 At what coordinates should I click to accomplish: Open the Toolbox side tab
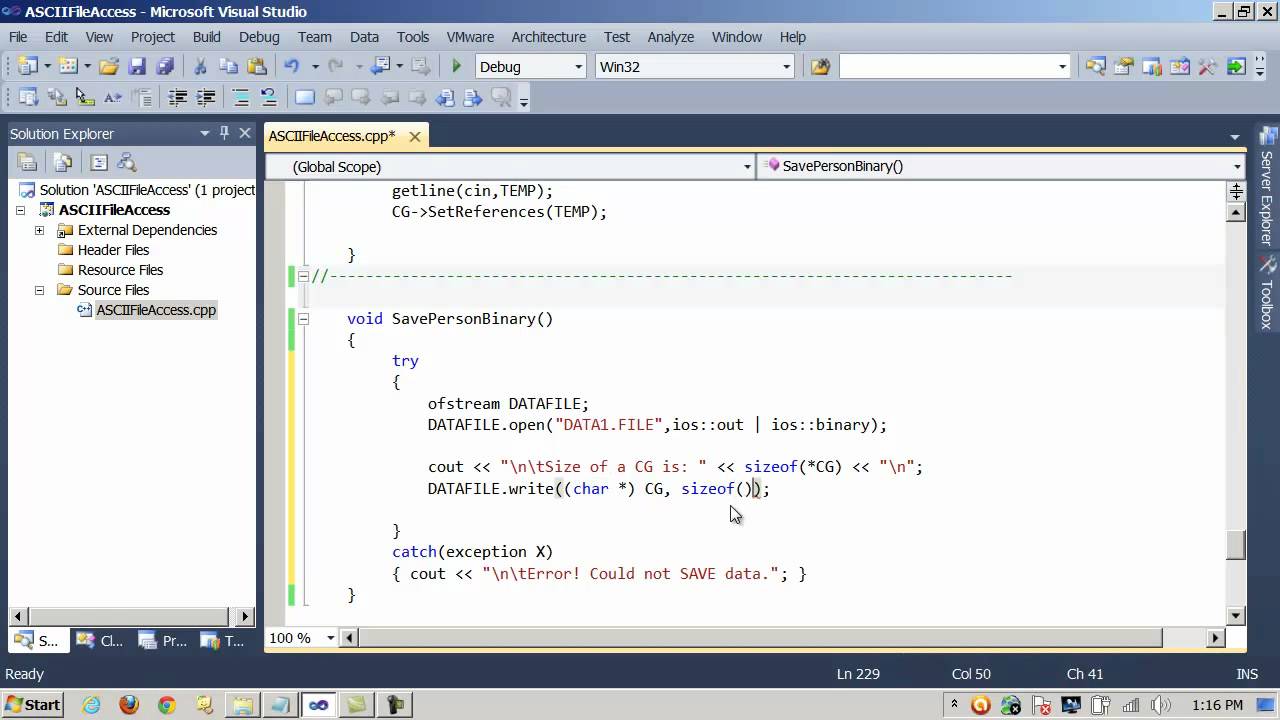(x=1268, y=294)
